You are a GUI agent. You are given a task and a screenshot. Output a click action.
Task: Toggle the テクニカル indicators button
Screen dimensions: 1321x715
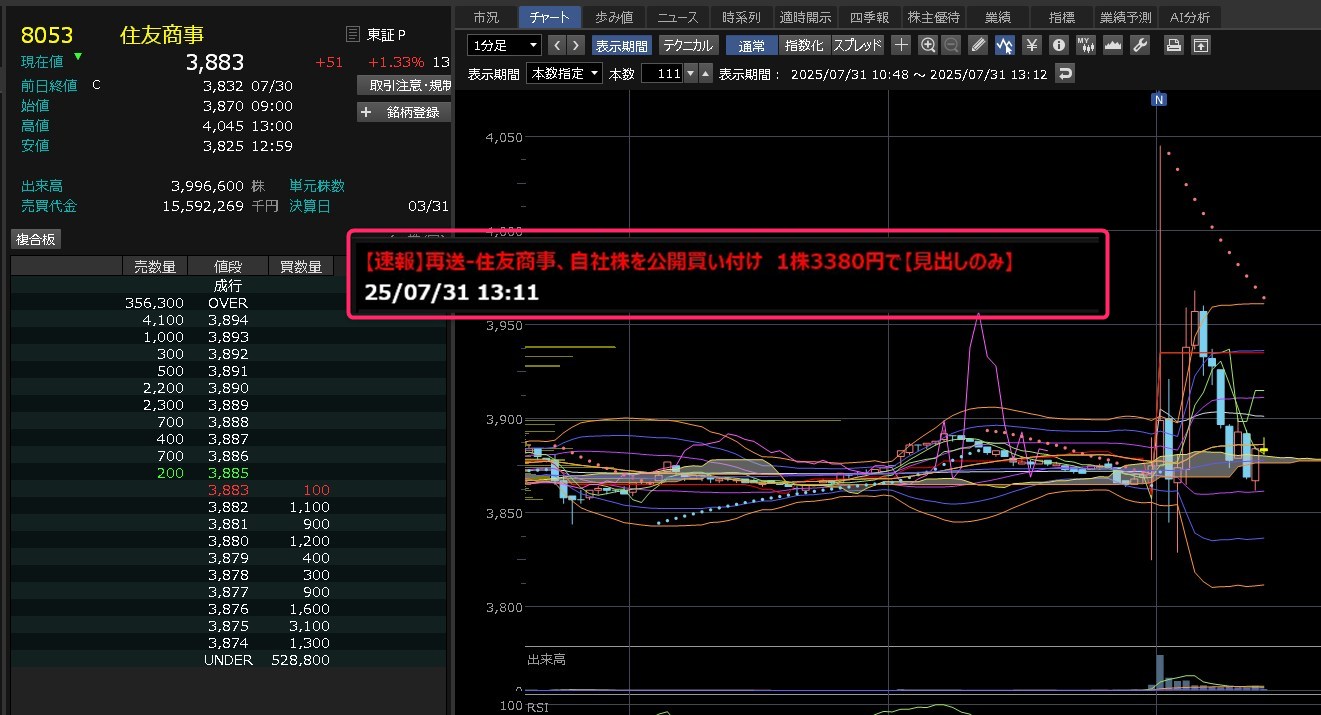pyautogui.click(x=688, y=45)
